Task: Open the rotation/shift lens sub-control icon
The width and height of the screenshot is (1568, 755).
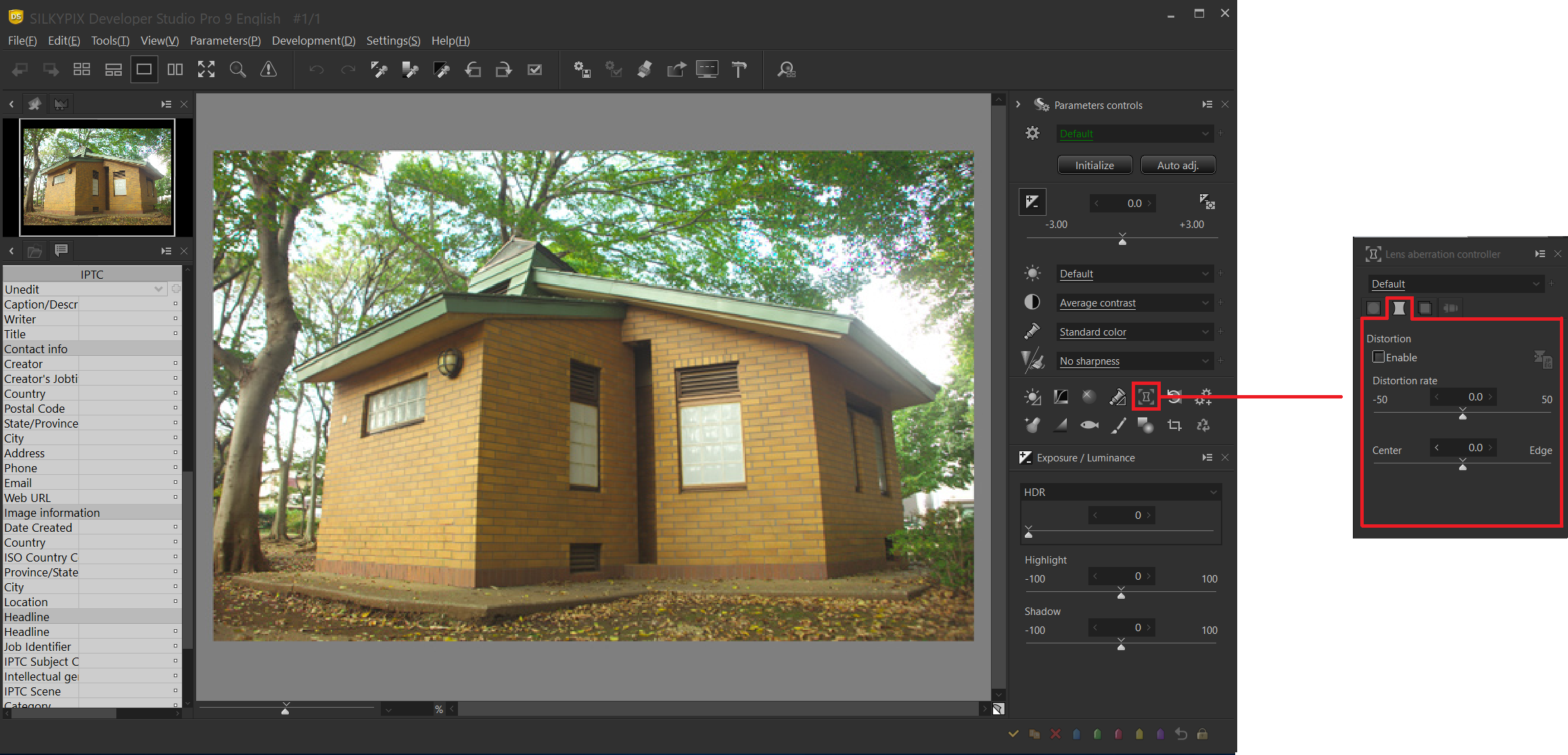Action: pos(1174,396)
